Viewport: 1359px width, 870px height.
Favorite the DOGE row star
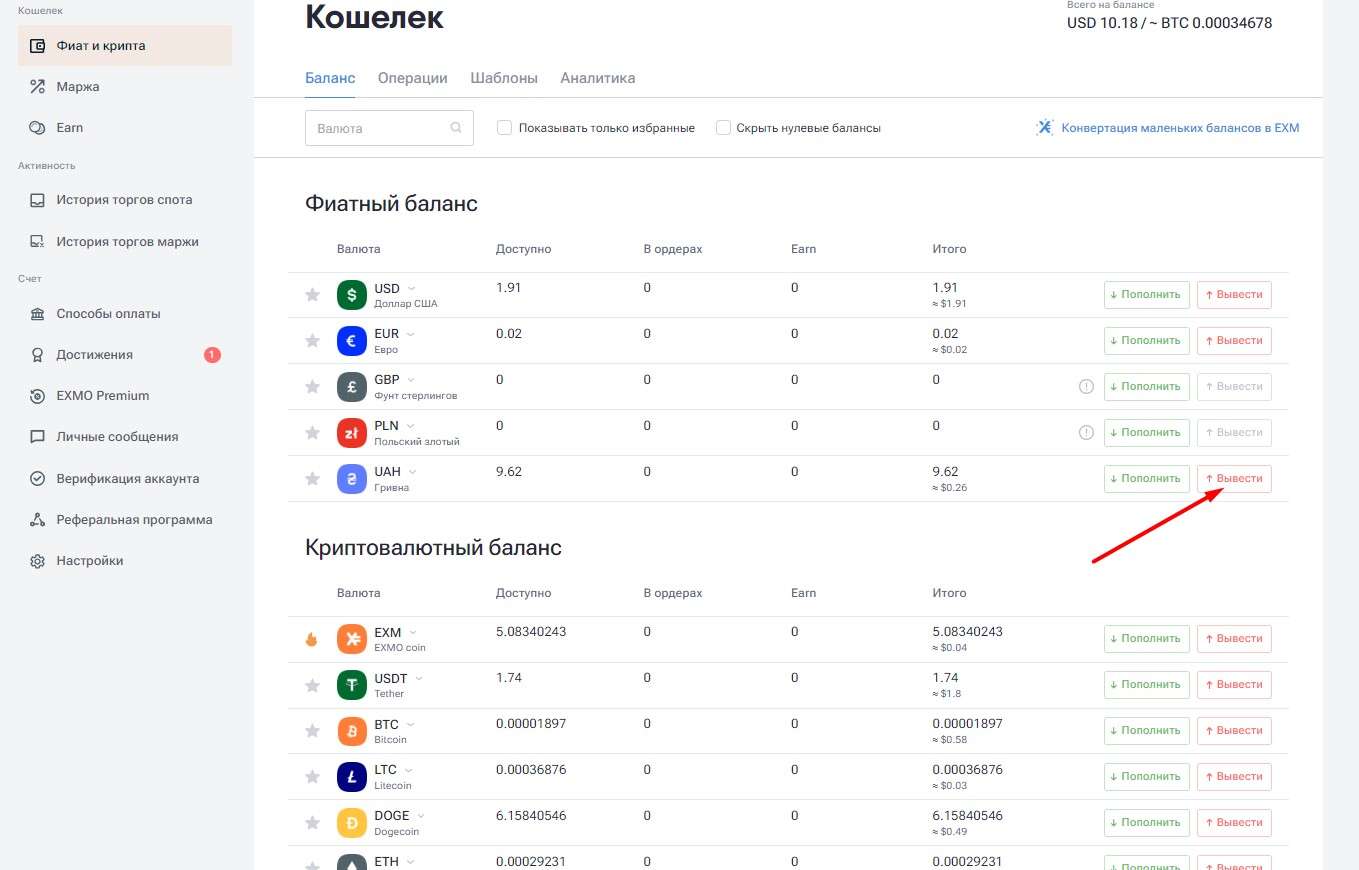[312, 823]
